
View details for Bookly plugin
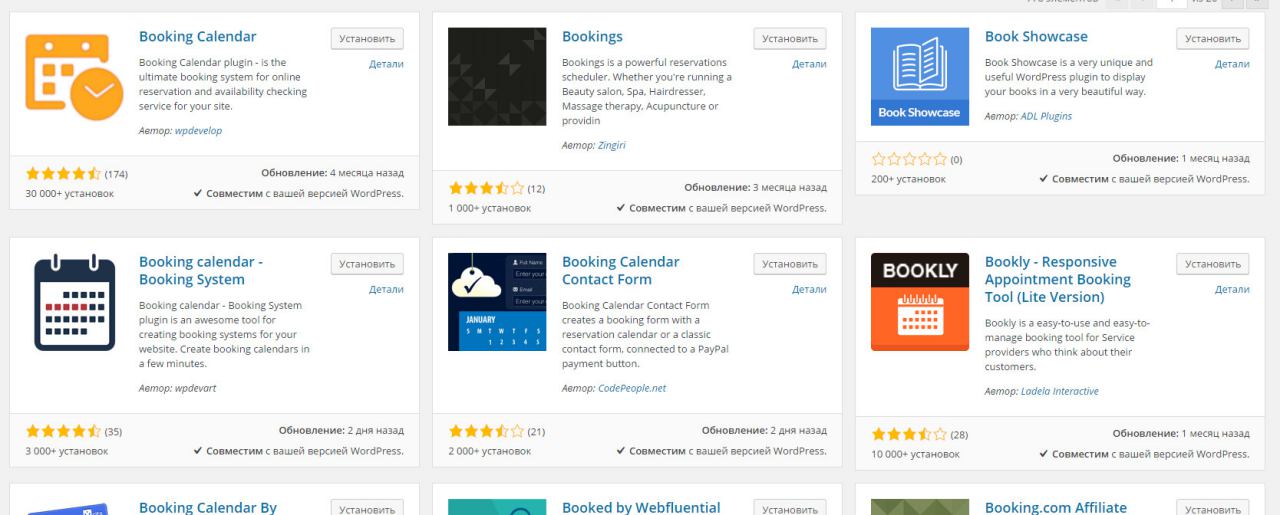[x=1232, y=289]
